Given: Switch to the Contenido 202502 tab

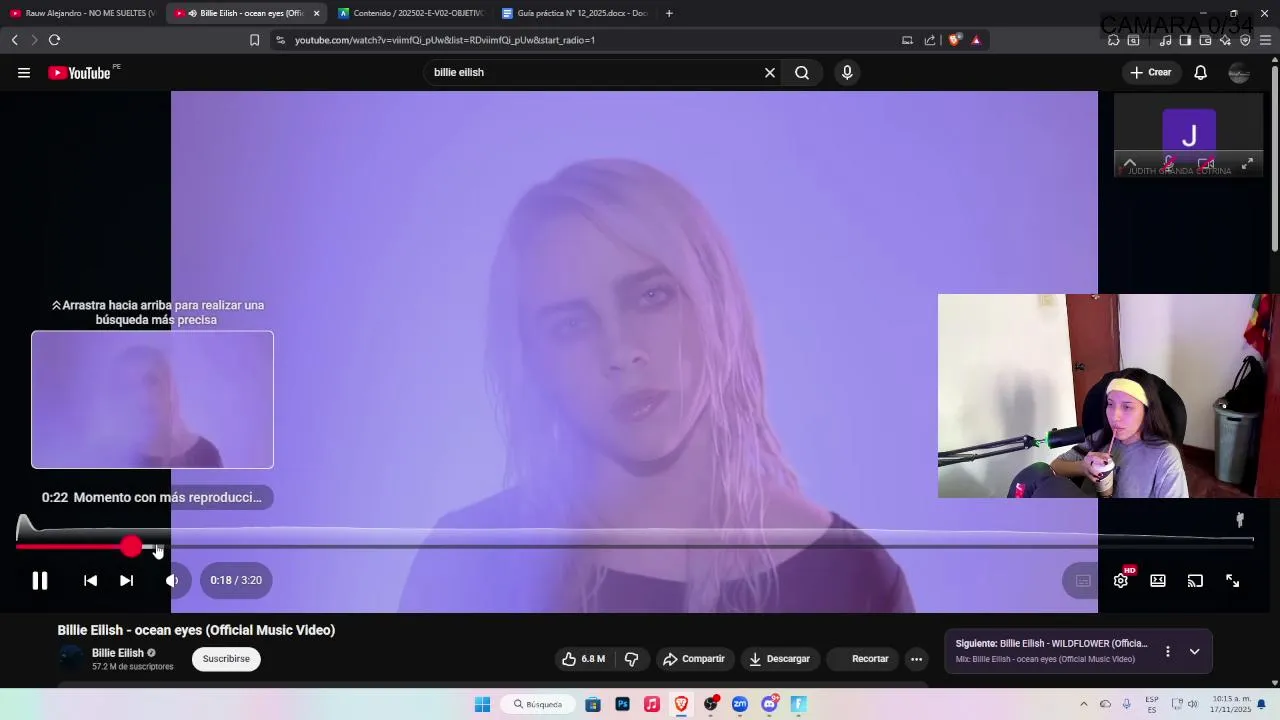Looking at the screenshot, I should click(x=410, y=13).
